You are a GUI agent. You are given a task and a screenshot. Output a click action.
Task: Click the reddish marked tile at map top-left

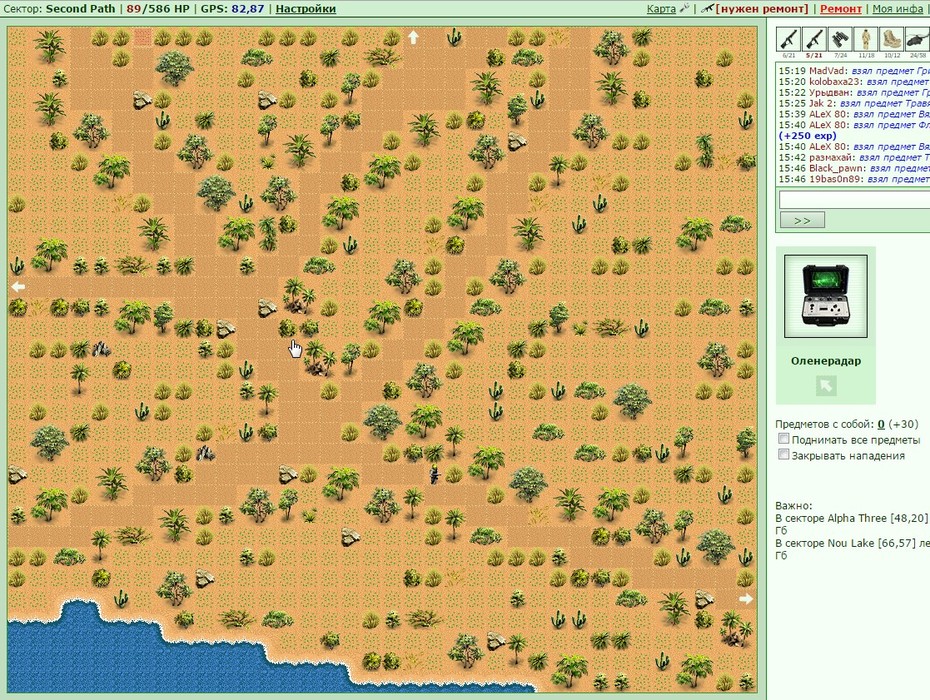[x=143, y=37]
